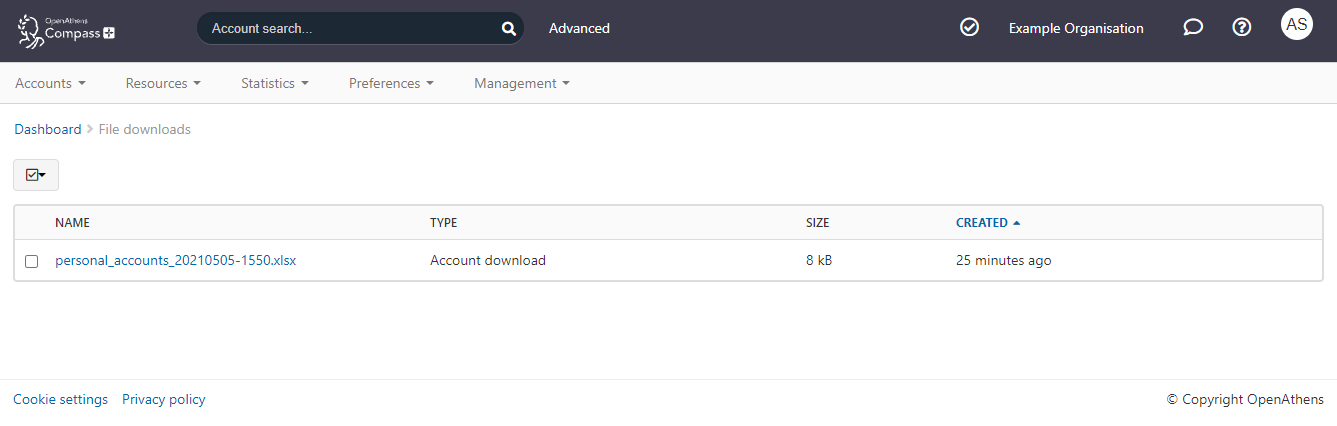Click the magnifying glass search icon
Image resolution: width=1337 pixels, height=426 pixels.
508,29
